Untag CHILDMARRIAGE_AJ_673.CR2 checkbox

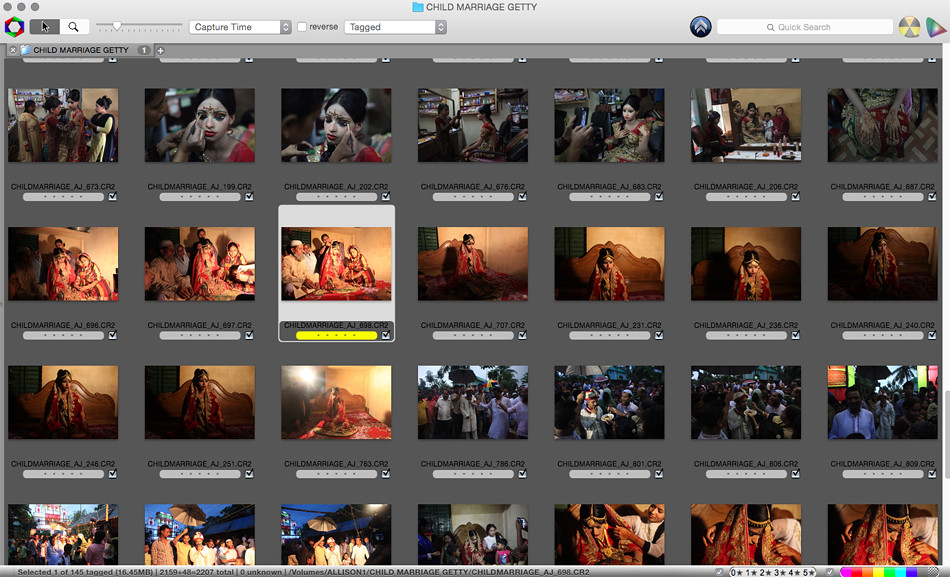pyautogui.click(x=113, y=196)
